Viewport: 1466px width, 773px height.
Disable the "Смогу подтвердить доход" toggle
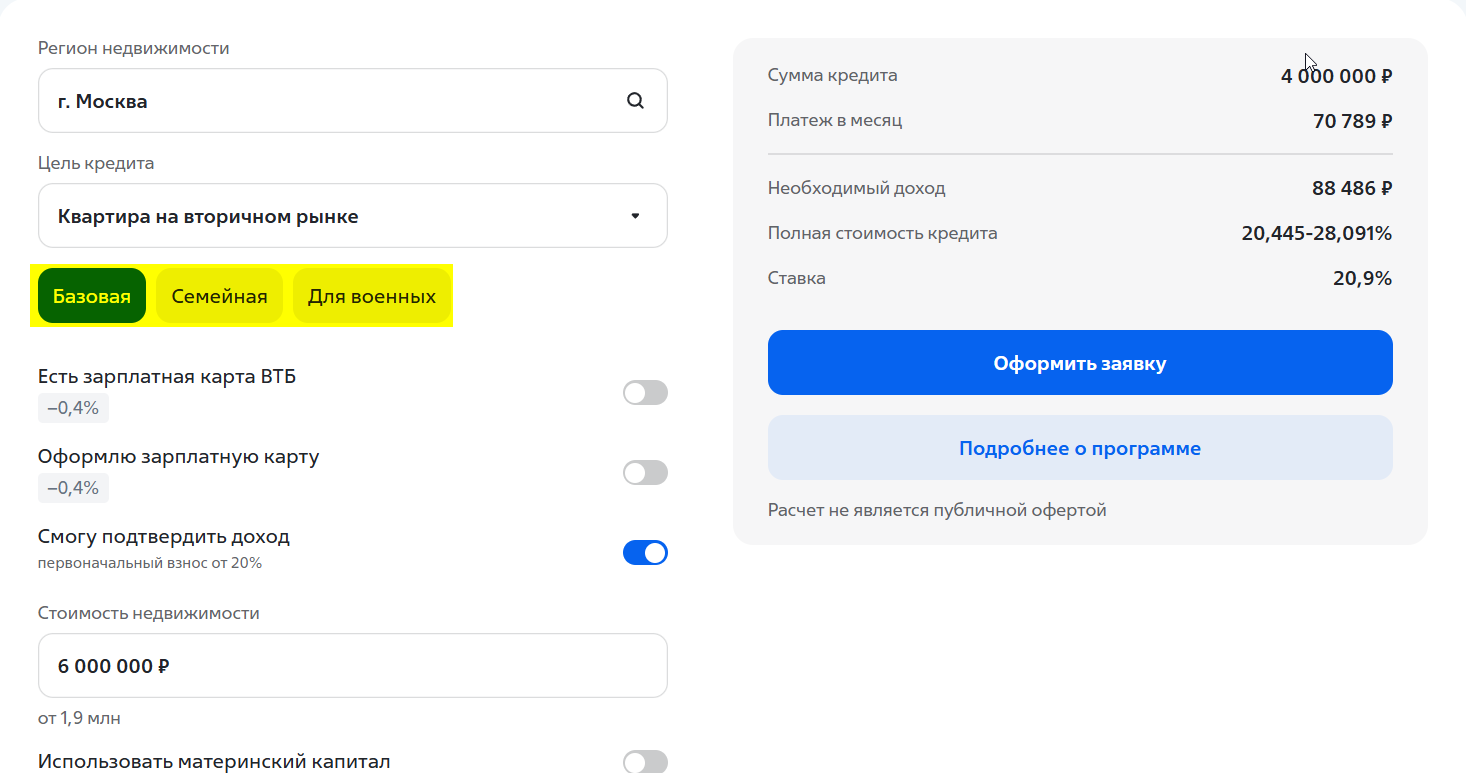tap(645, 551)
